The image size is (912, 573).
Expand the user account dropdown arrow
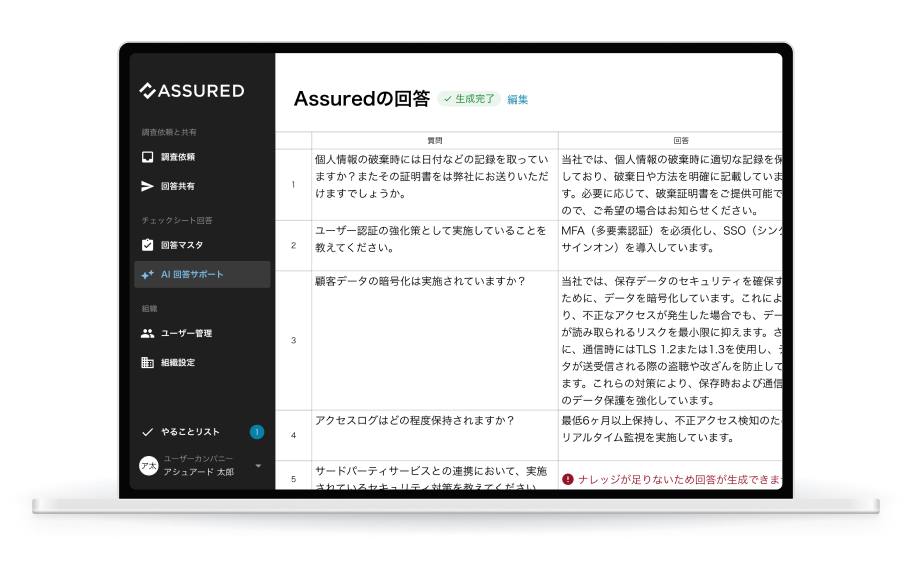point(258,466)
